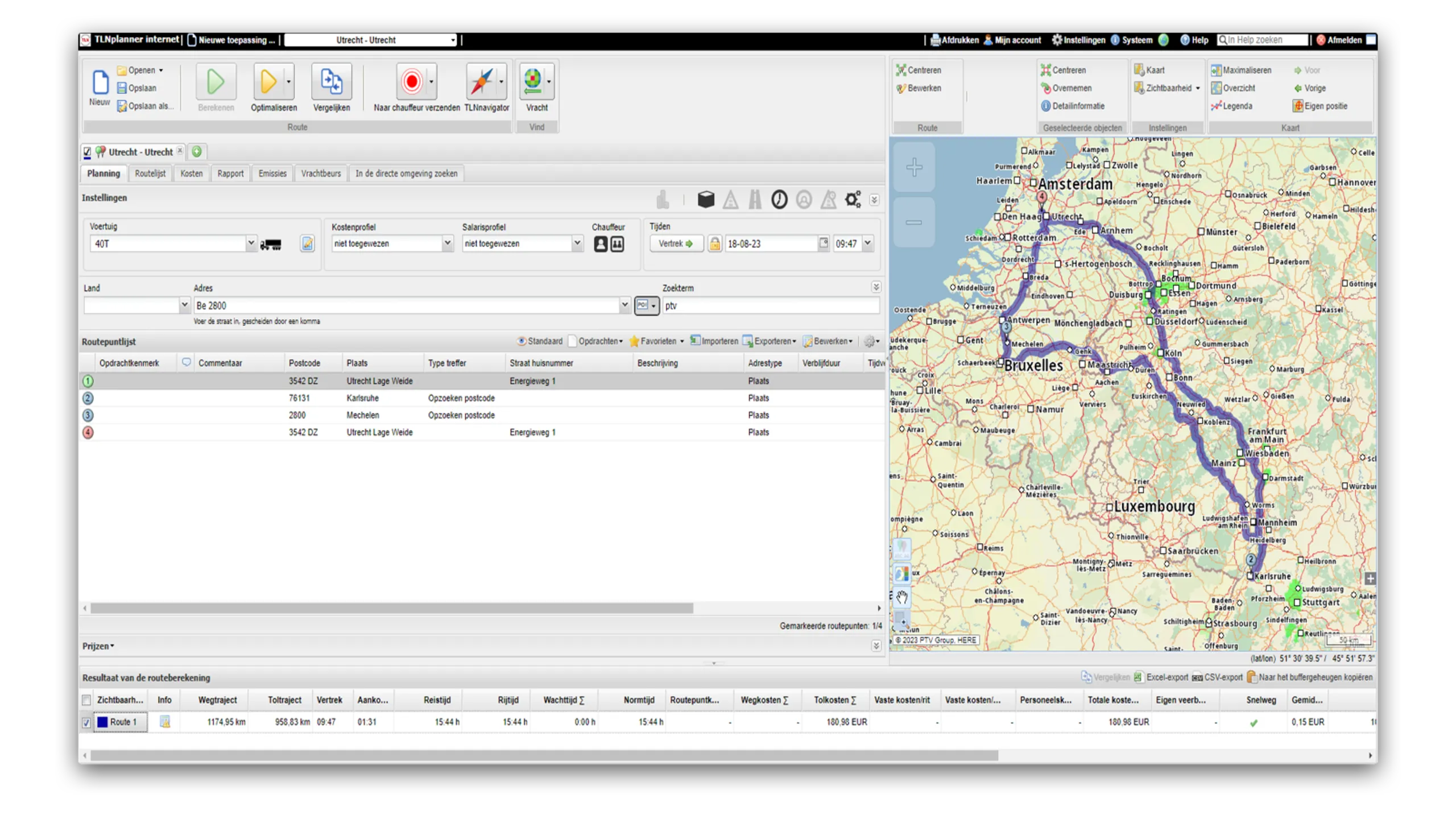
Task: Click the clock time settings icon
Action: [x=779, y=200]
